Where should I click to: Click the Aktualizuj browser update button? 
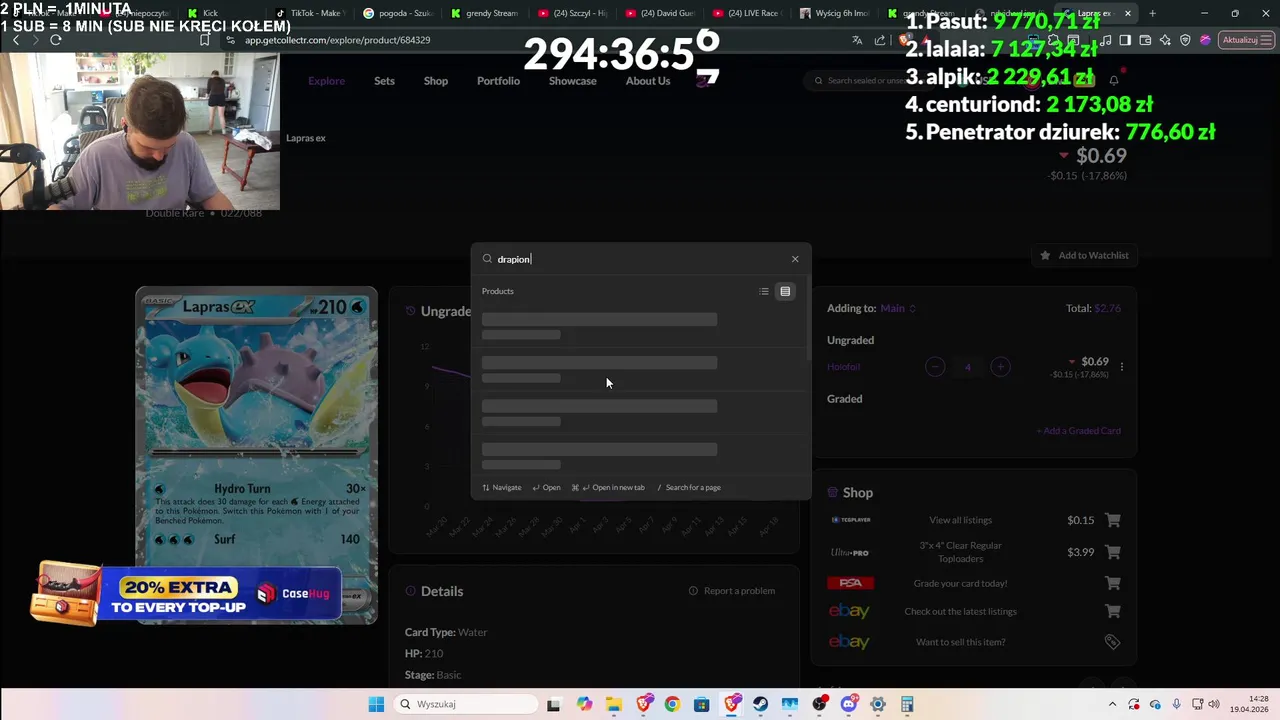[x=1246, y=40]
